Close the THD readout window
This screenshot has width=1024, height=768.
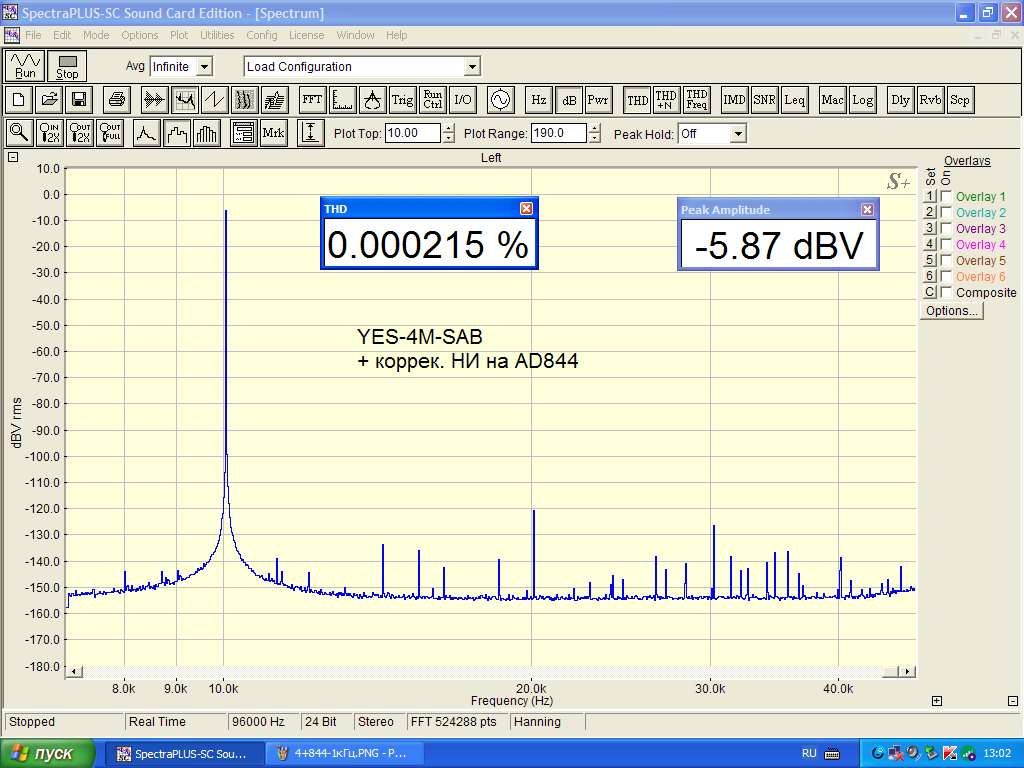527,208
